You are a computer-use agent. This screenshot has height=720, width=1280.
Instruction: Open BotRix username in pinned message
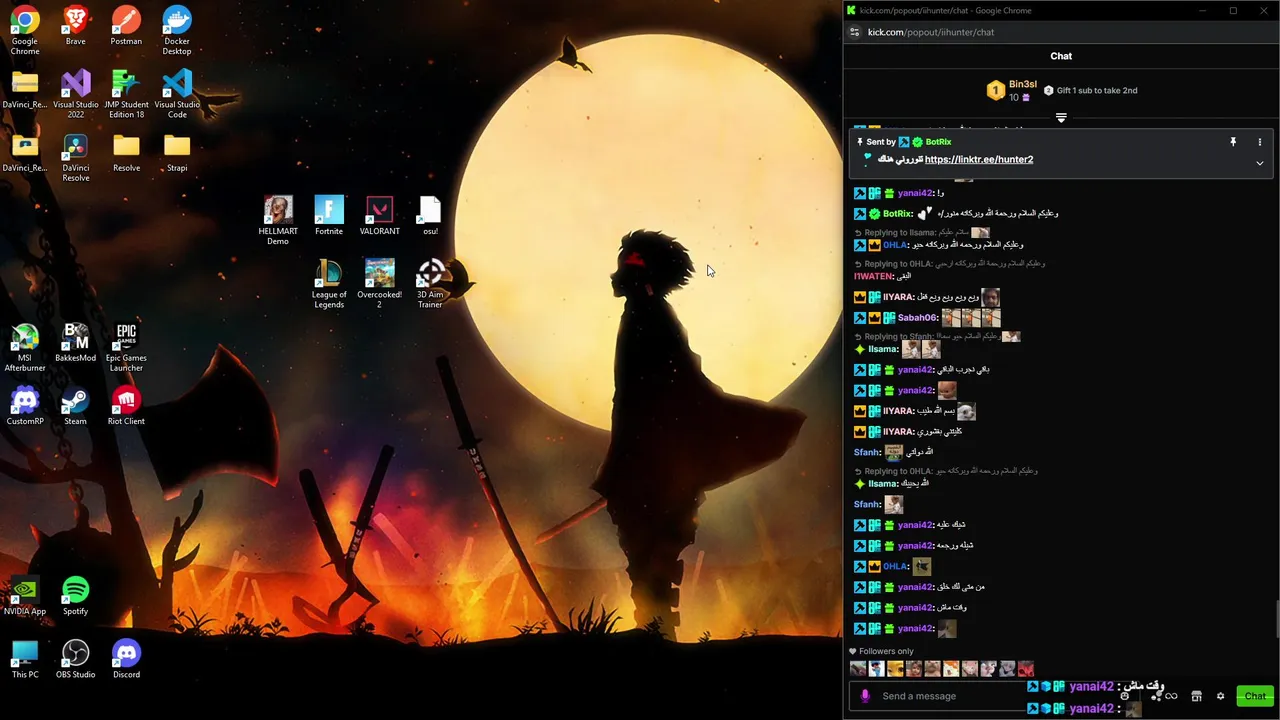938,142
